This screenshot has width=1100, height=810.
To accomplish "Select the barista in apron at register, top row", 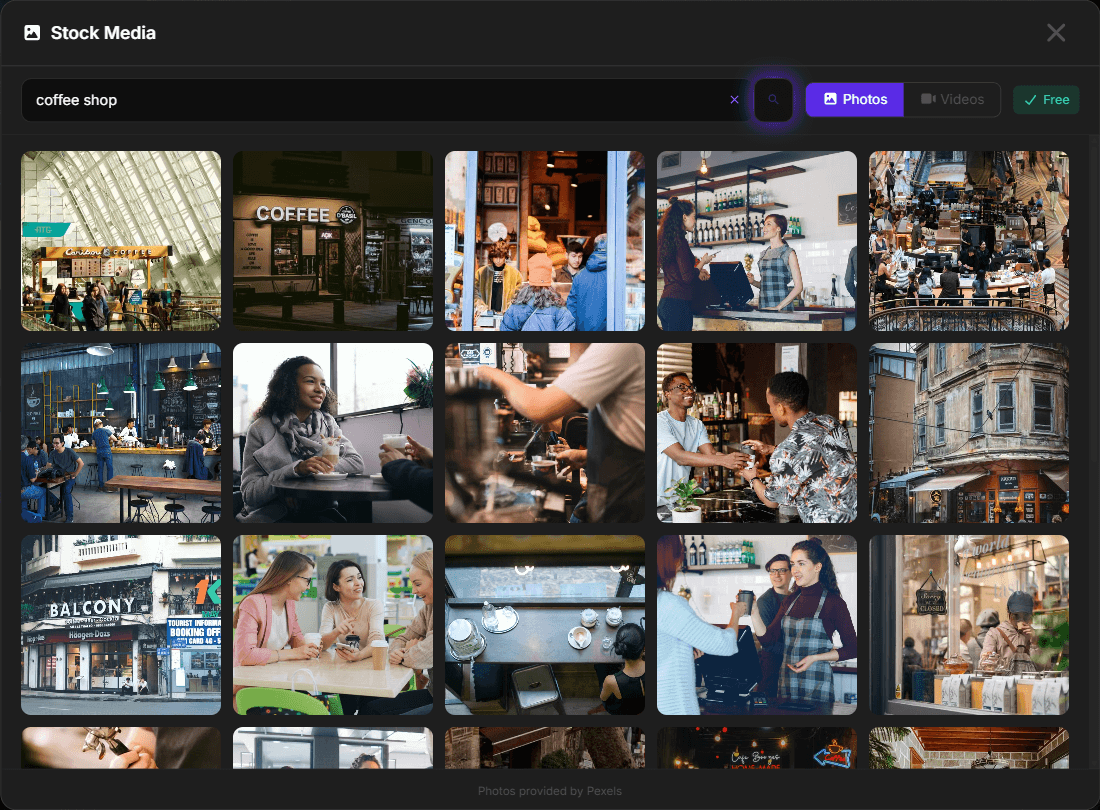I will tap(757, 241).
